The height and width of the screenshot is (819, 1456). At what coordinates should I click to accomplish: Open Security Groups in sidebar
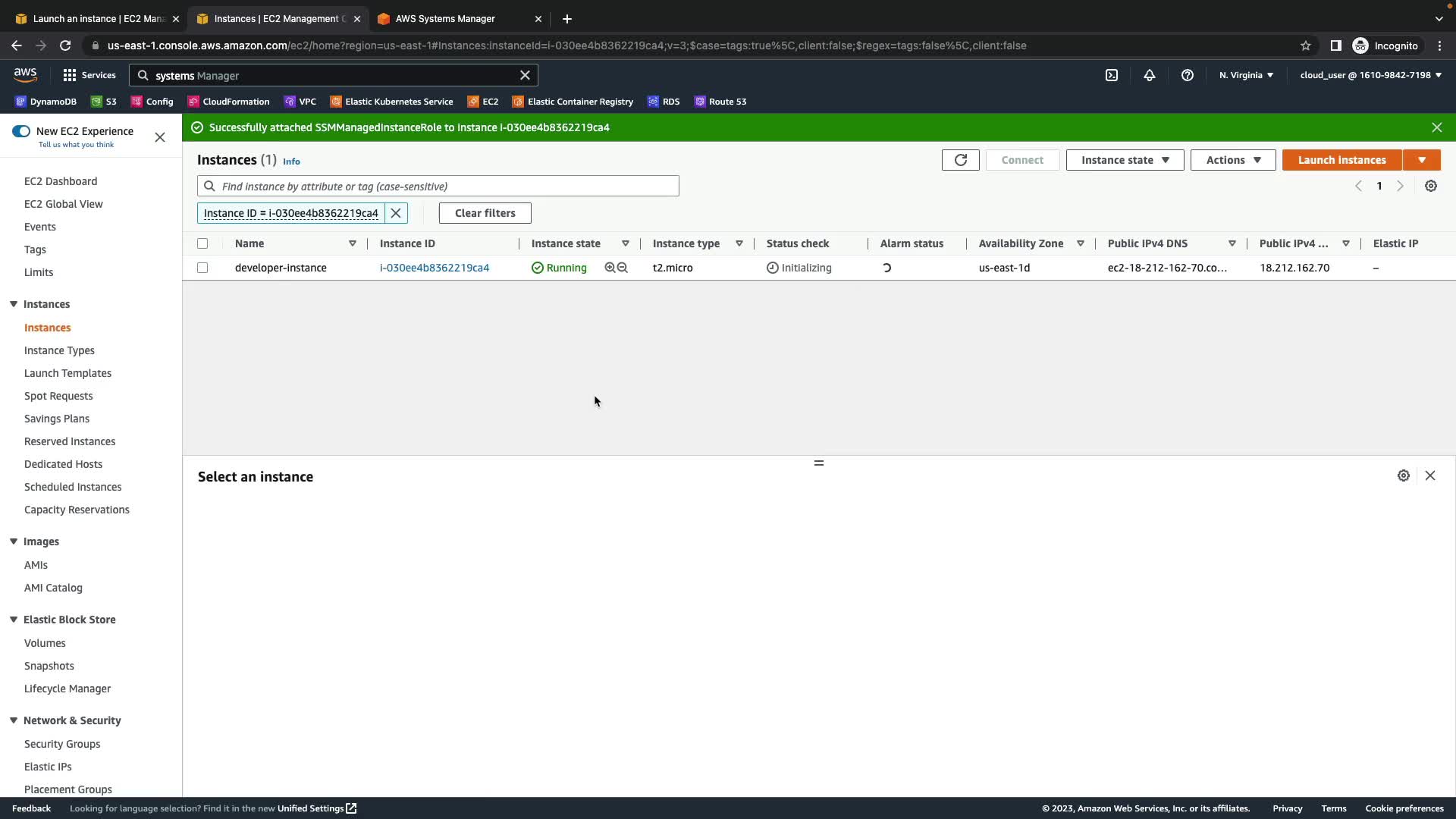62,744
